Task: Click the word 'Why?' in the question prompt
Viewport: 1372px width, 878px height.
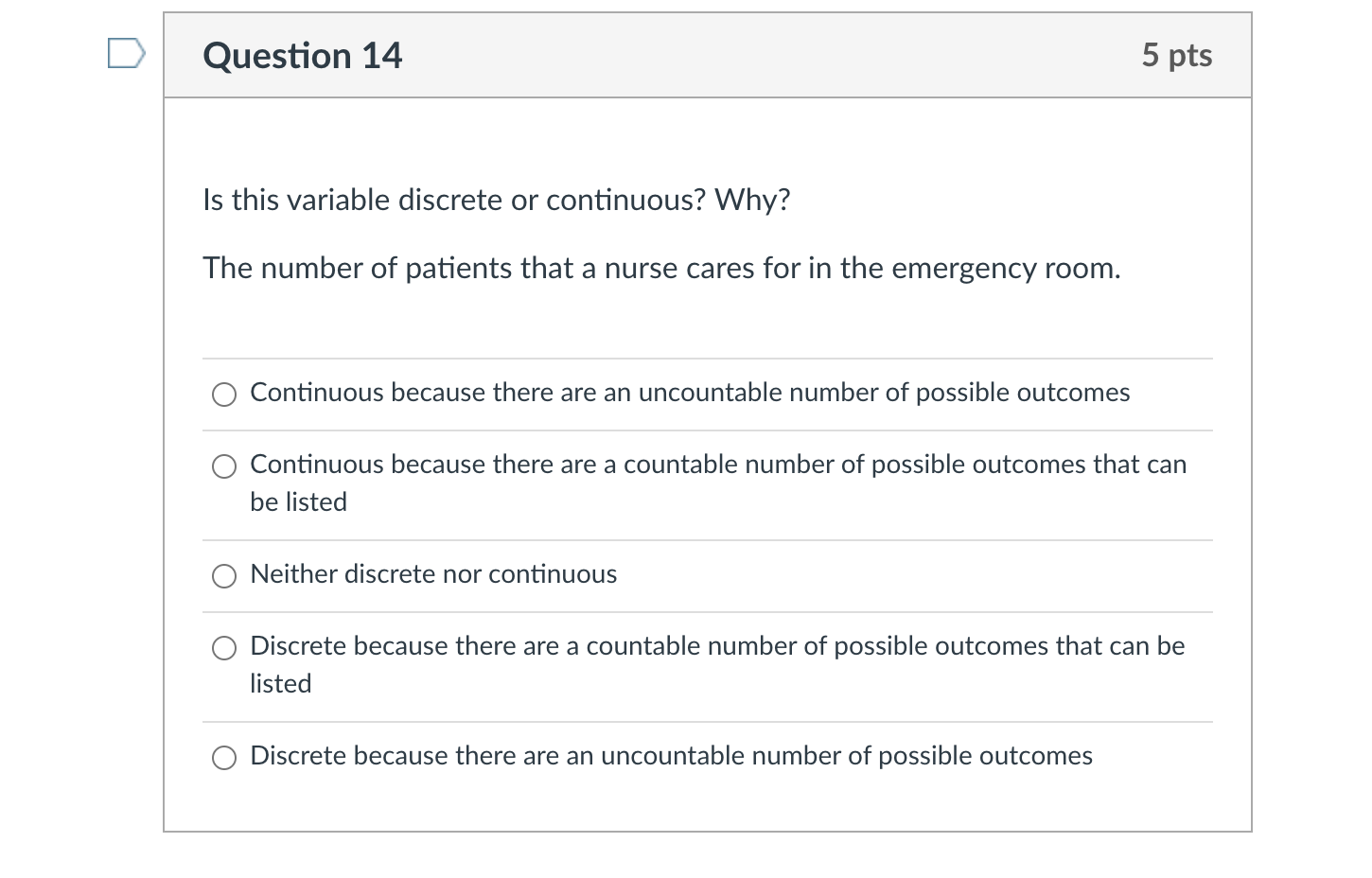Action: (x=752, y=200)
